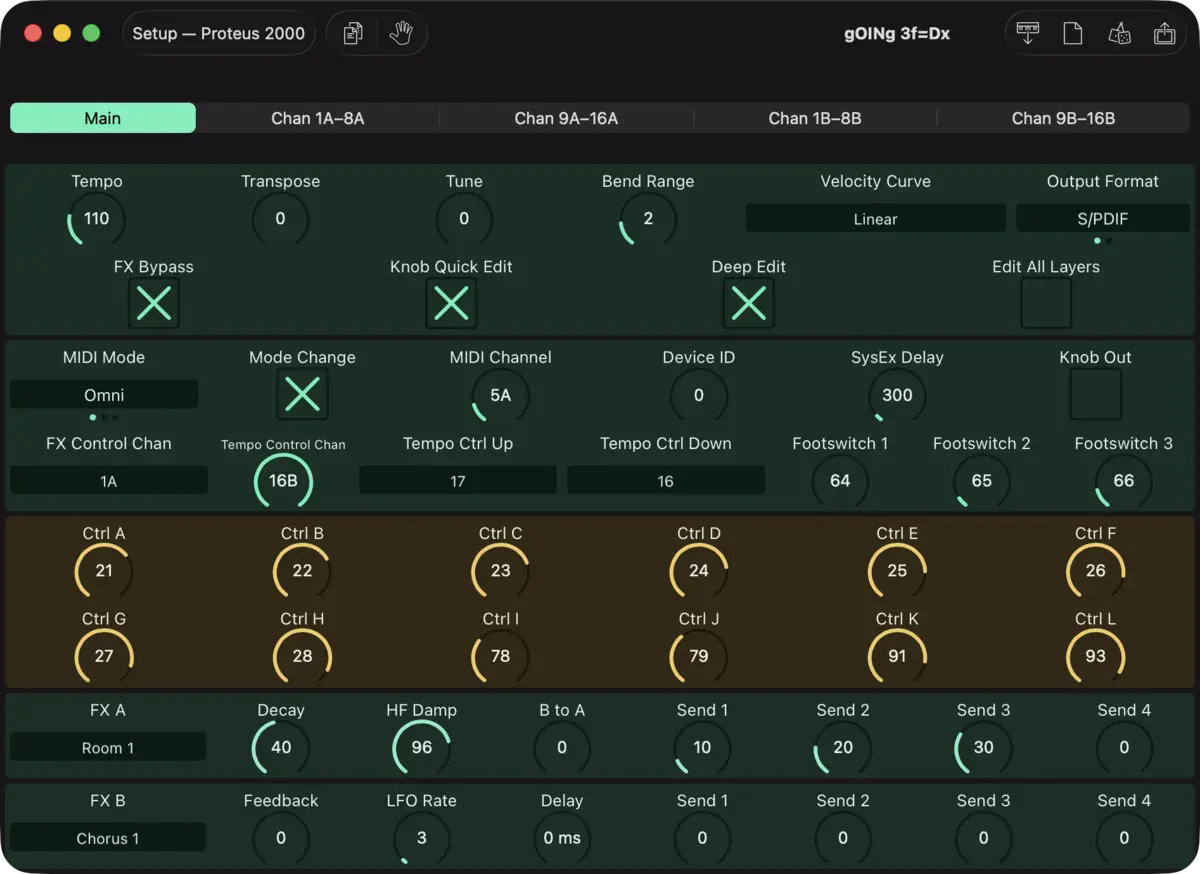Click the blank document icon
This screenshot has height=874, width=1200.
1073,33
